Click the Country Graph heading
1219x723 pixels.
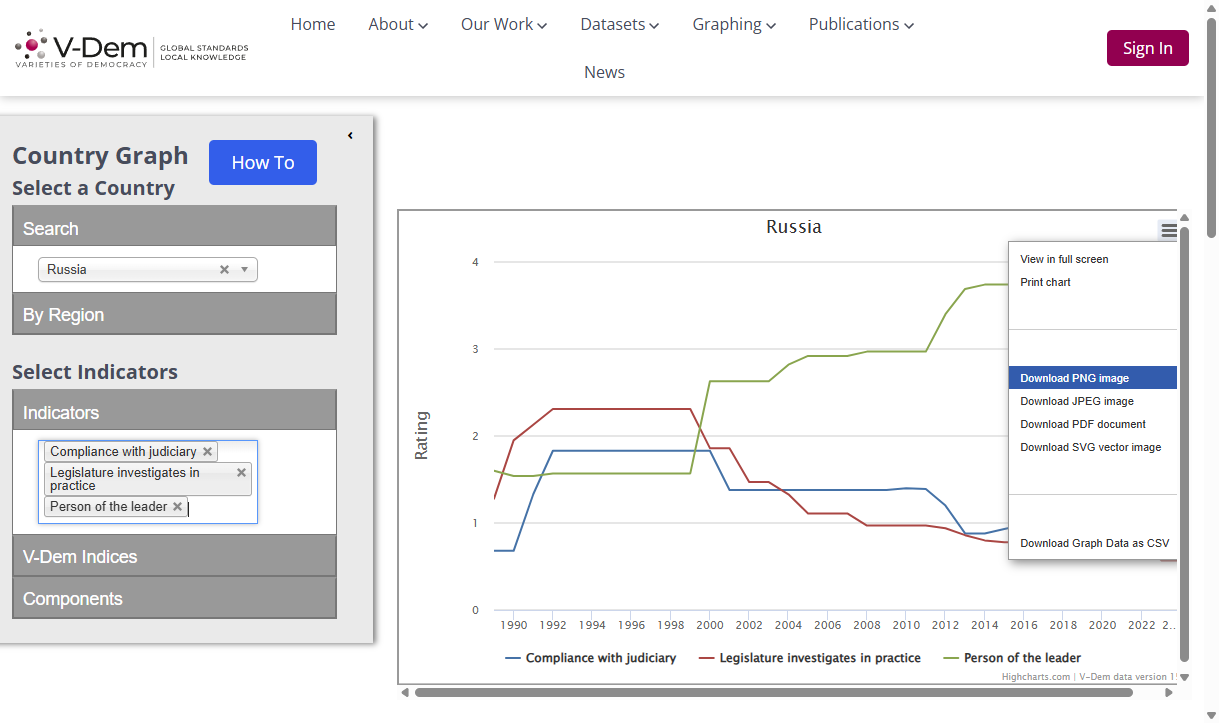tap(100, 155)
